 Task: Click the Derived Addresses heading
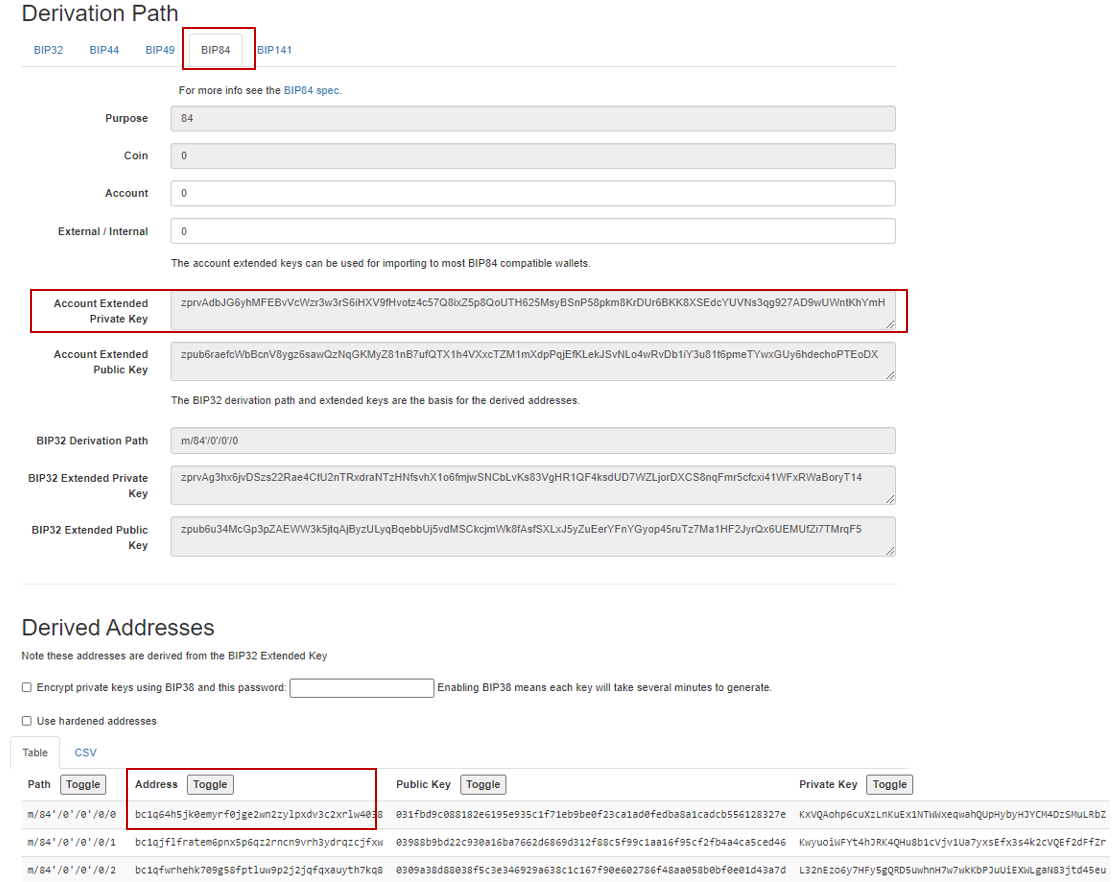coord(118,627)
